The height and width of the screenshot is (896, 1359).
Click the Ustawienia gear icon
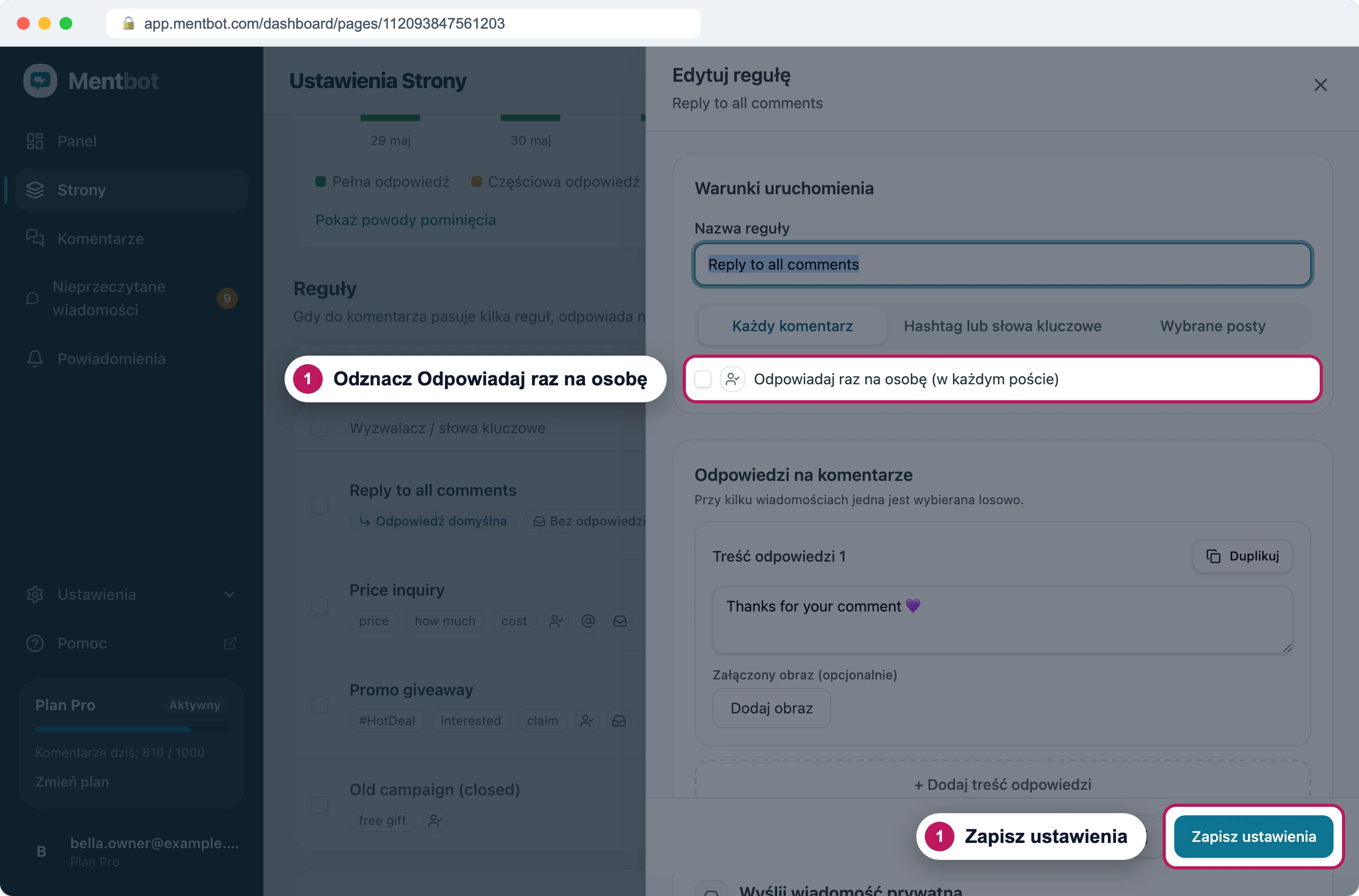pyautogui.click(x=35, y=595)
